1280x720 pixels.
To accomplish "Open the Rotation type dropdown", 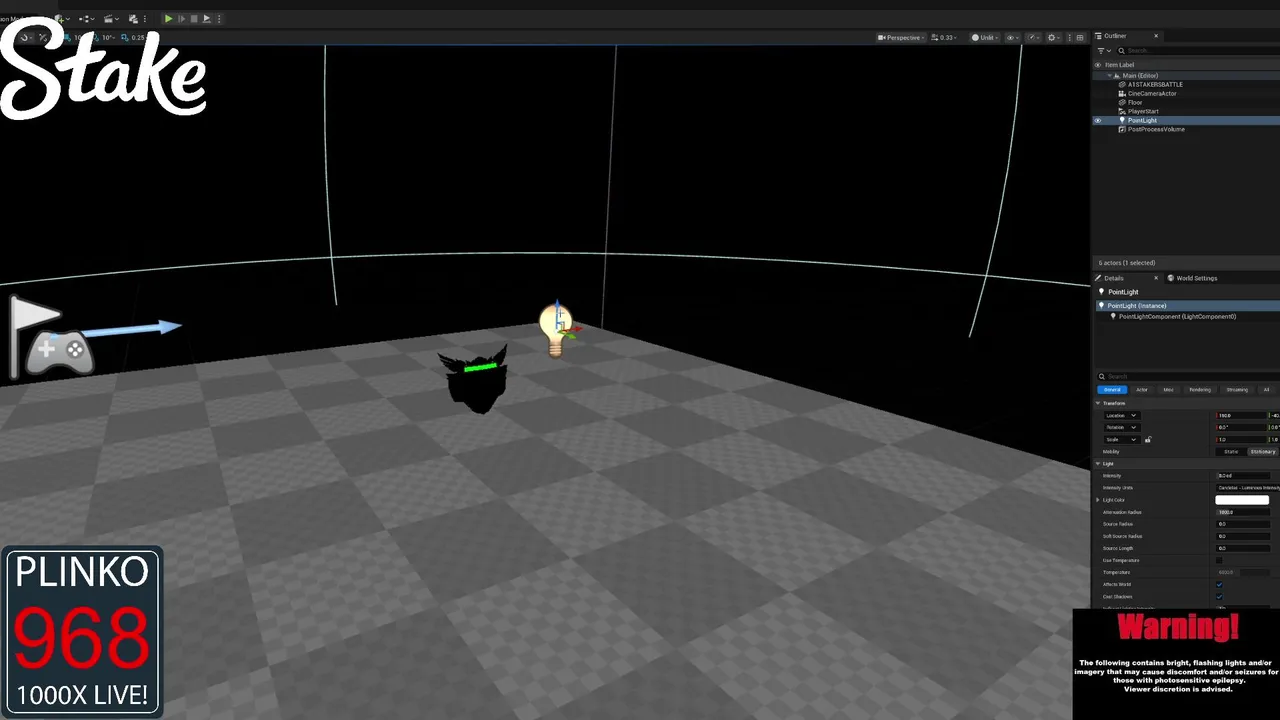I will tap(1122, 427).
